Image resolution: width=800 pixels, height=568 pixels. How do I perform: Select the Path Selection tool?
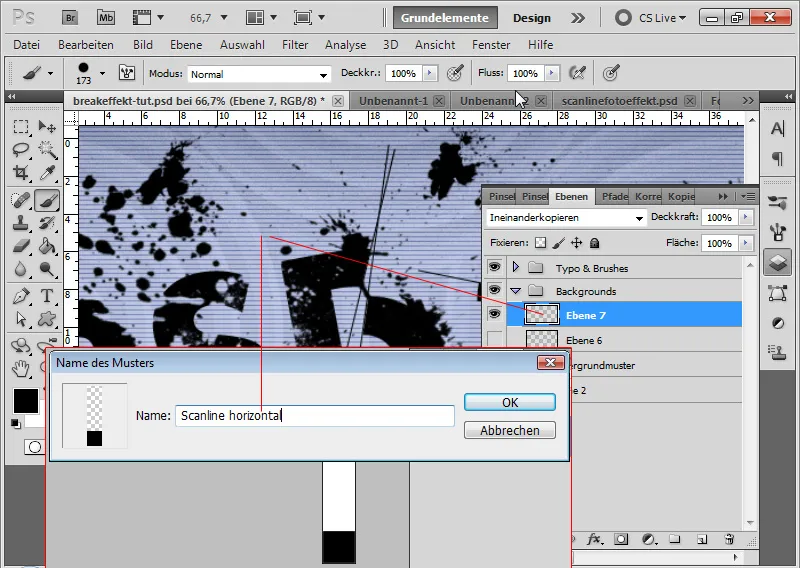coord(20,319)
